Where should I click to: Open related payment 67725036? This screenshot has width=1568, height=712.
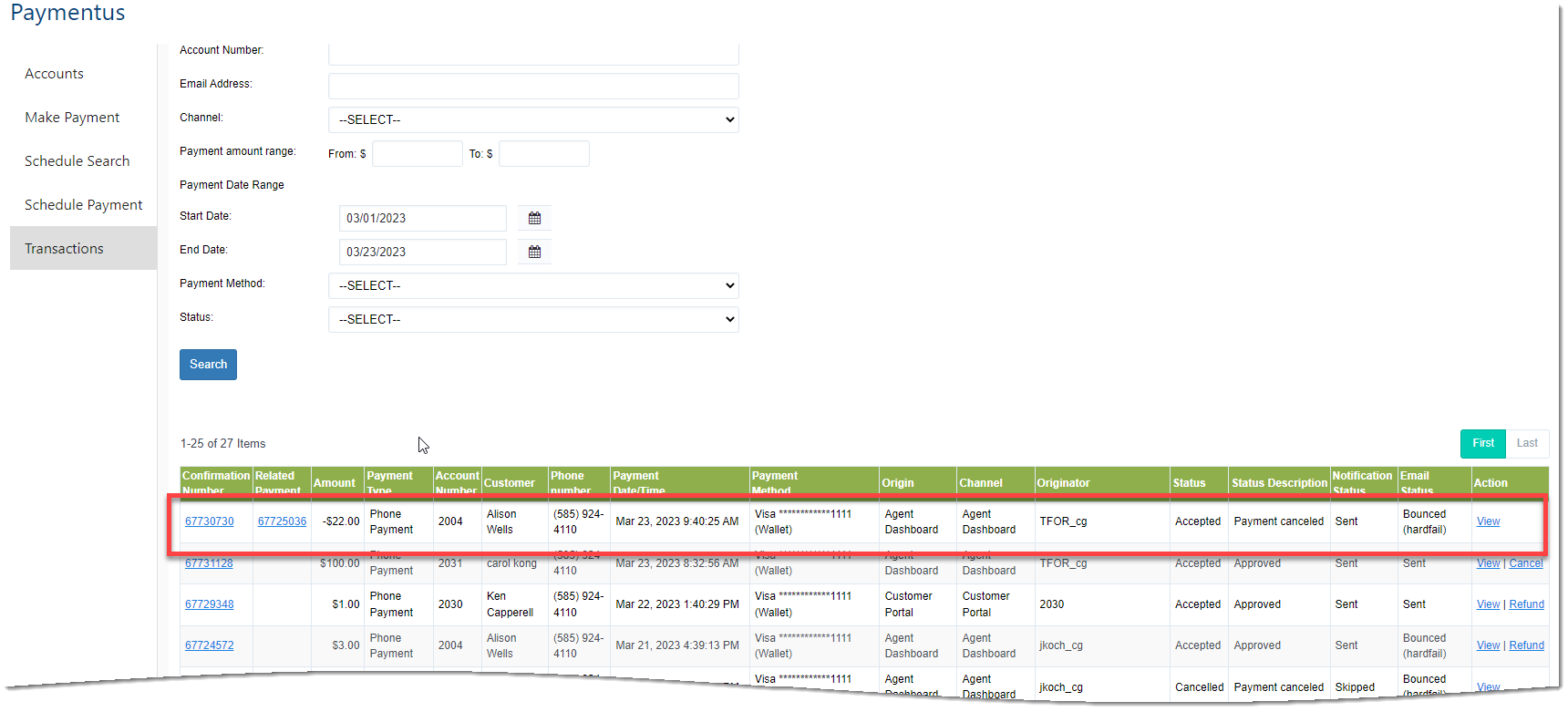click(282, 521)
